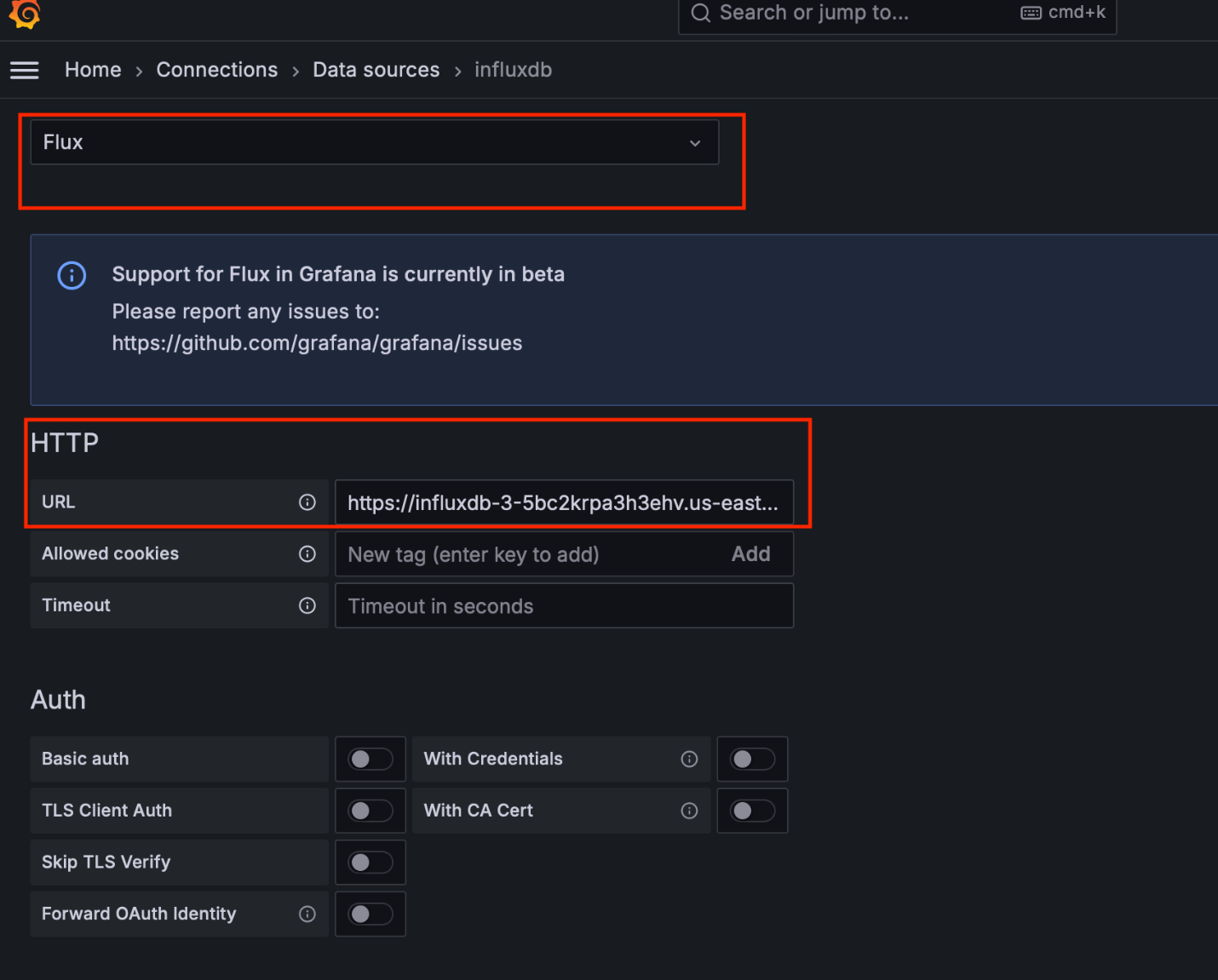
Task: Click the info icon beside With Credentials
Action: click(x=689, y=759)
